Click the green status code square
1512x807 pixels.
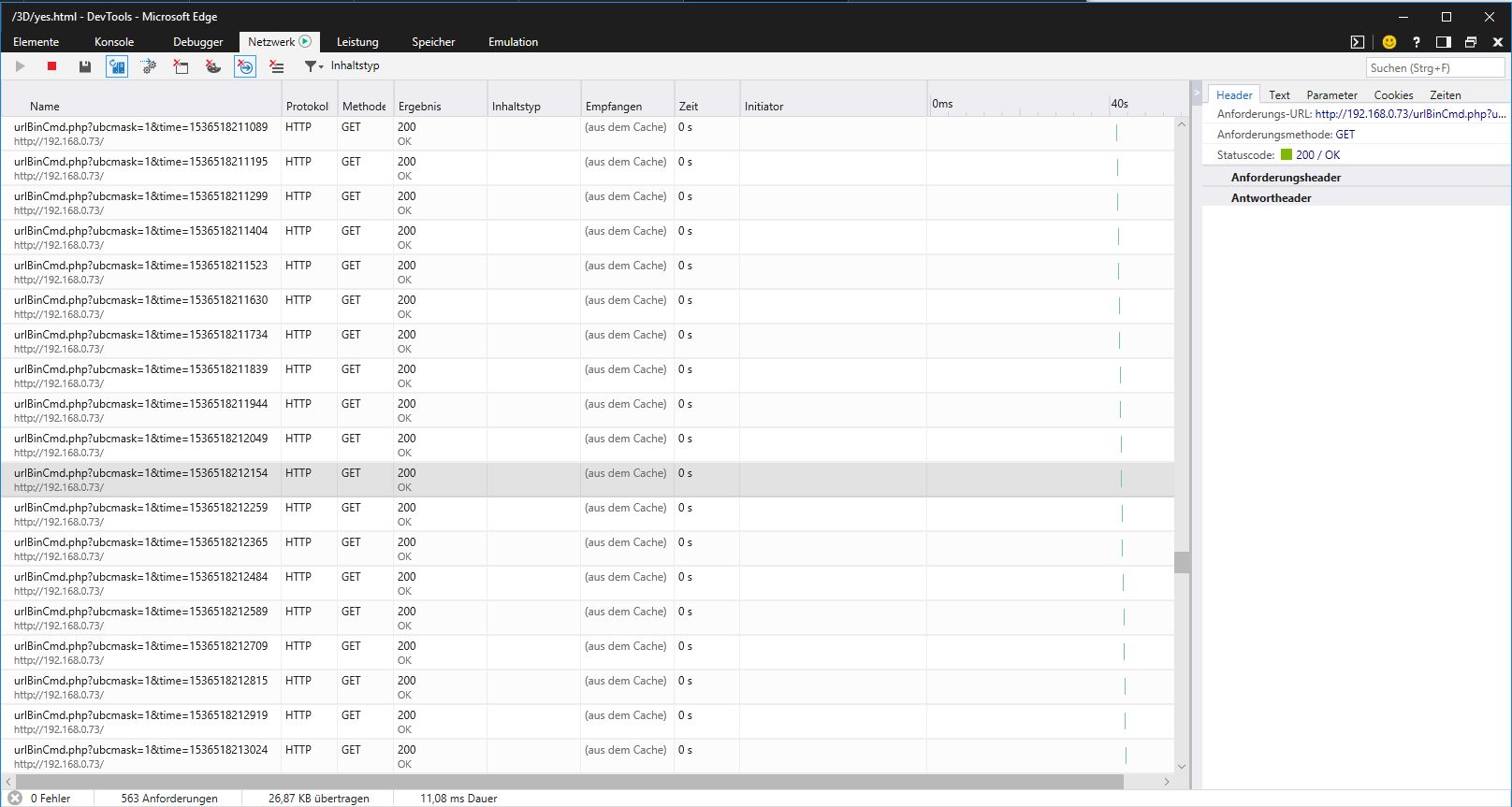(1287, 155)
